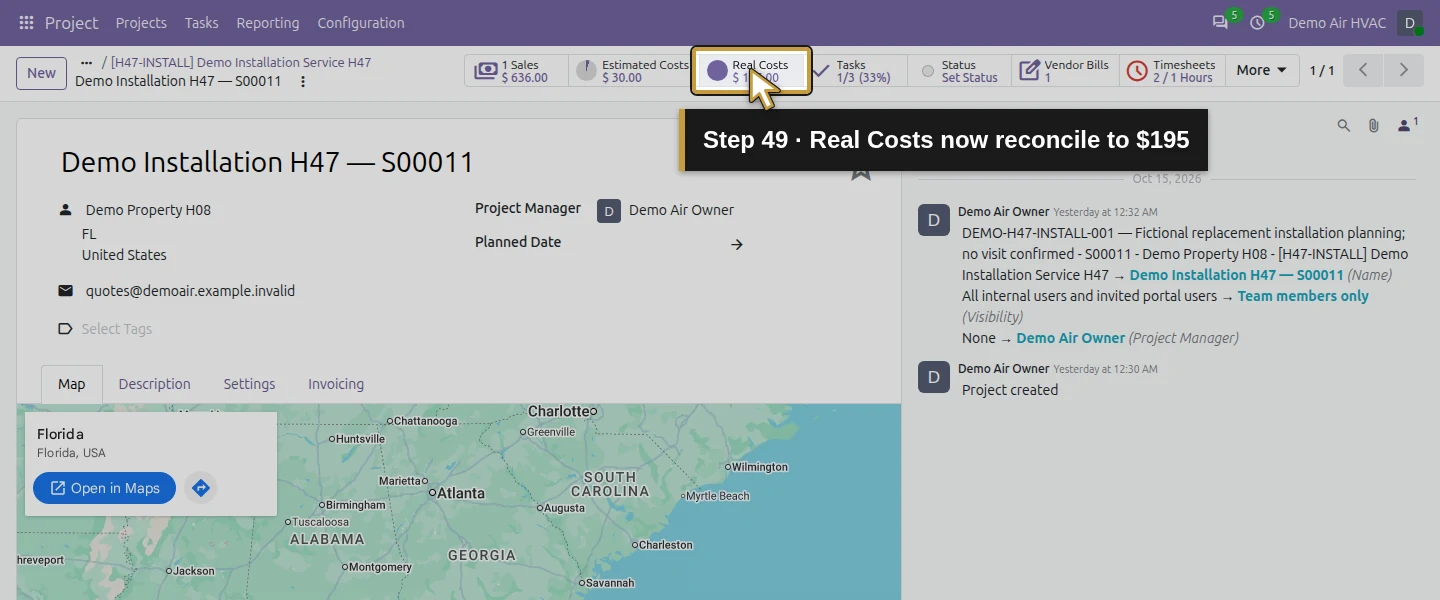
Task: Click 'Demo Installation H47 — S00011' chatter value
Action: pyautogui.click(x=1236, y=275)
